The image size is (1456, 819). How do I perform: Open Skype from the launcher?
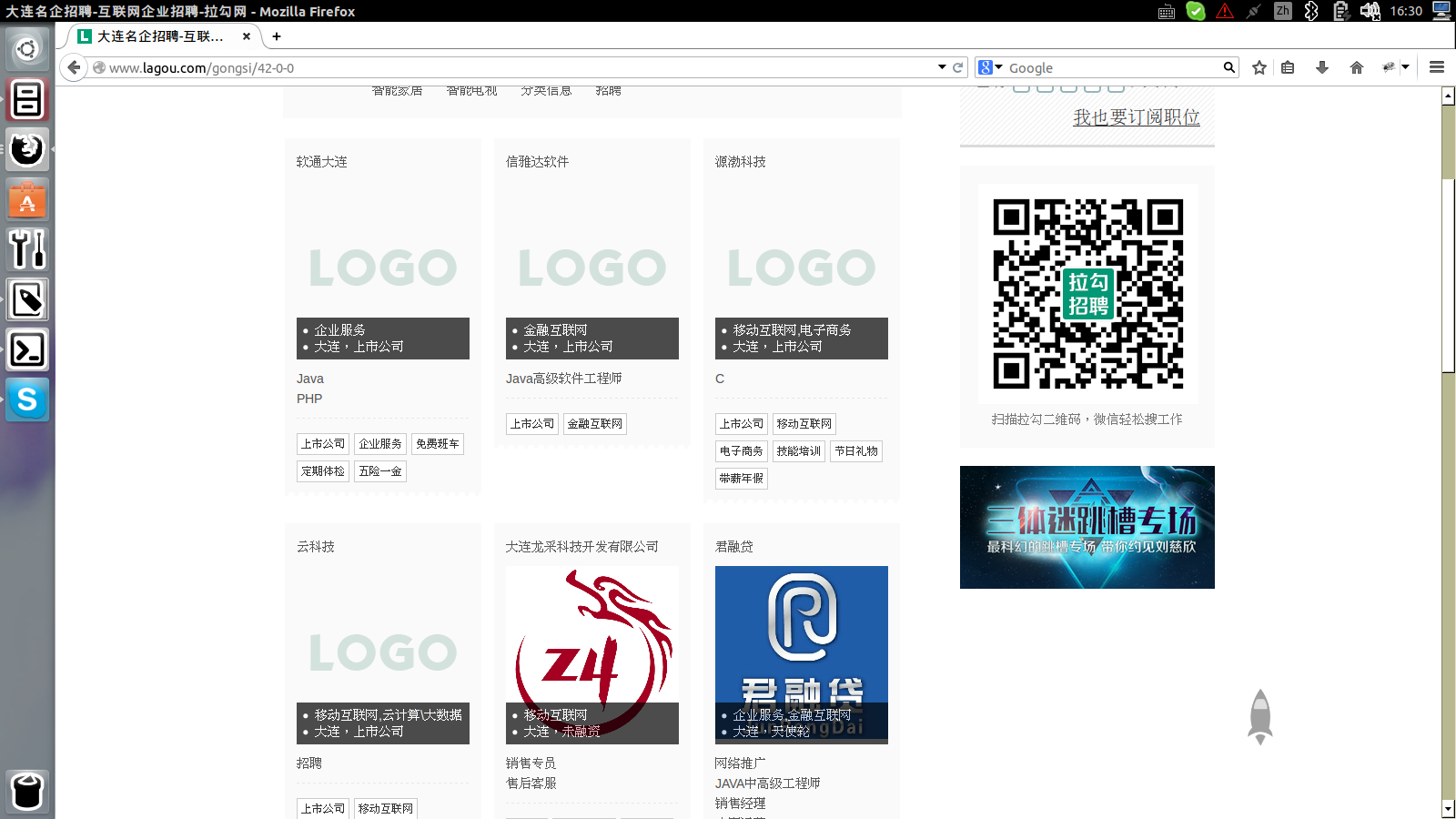pyautogui.click(x=27, y=399)
